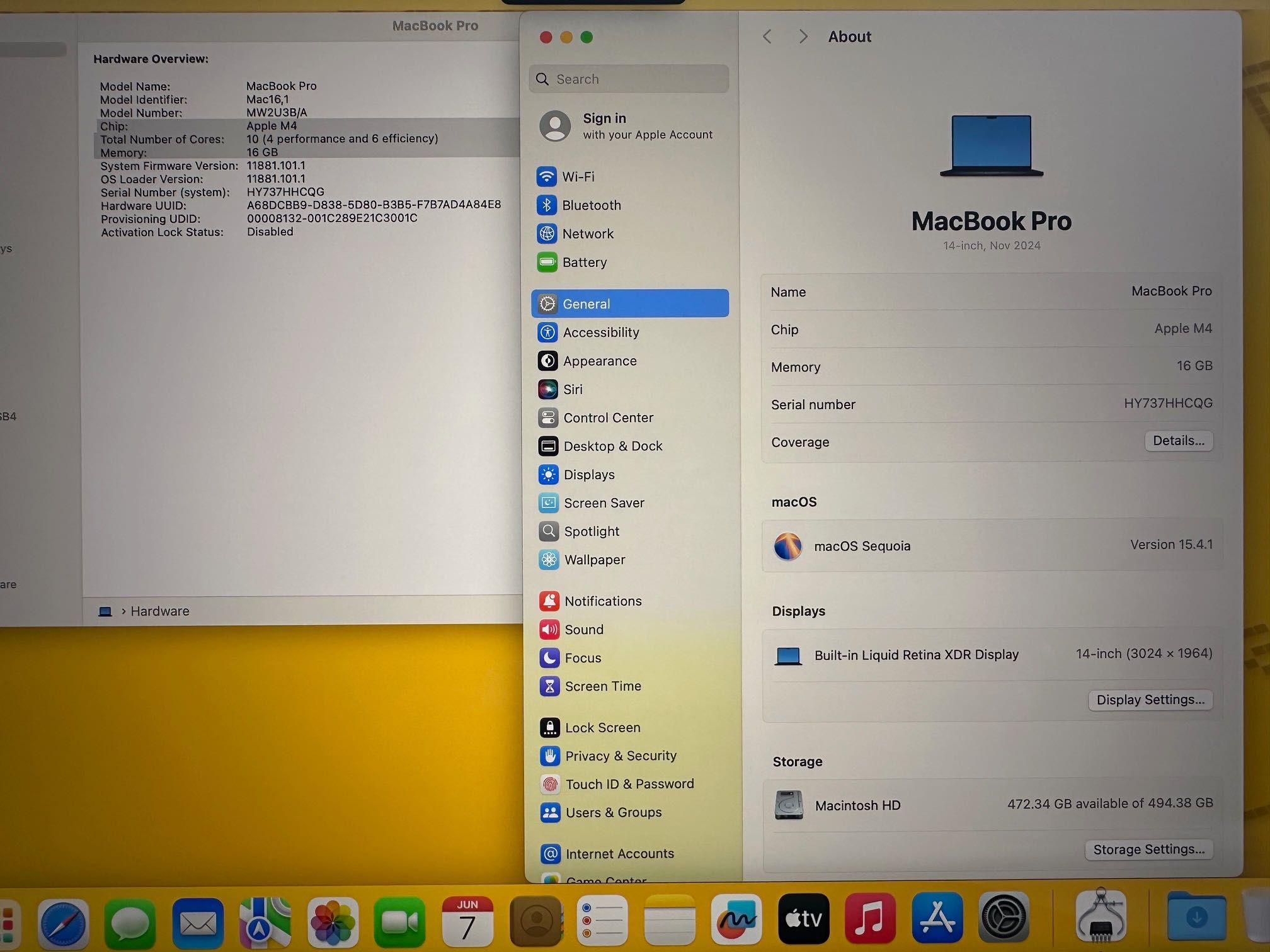This screenshot has height=952, width=1270.
Task: Open Photos from the Dock
Action: coord(333,923)
